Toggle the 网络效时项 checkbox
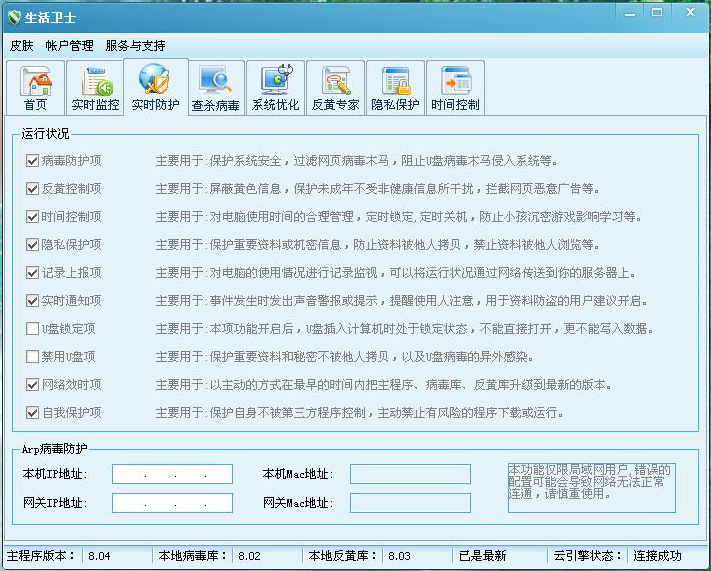This screenshot has height=571, width=711. [33, 384]
